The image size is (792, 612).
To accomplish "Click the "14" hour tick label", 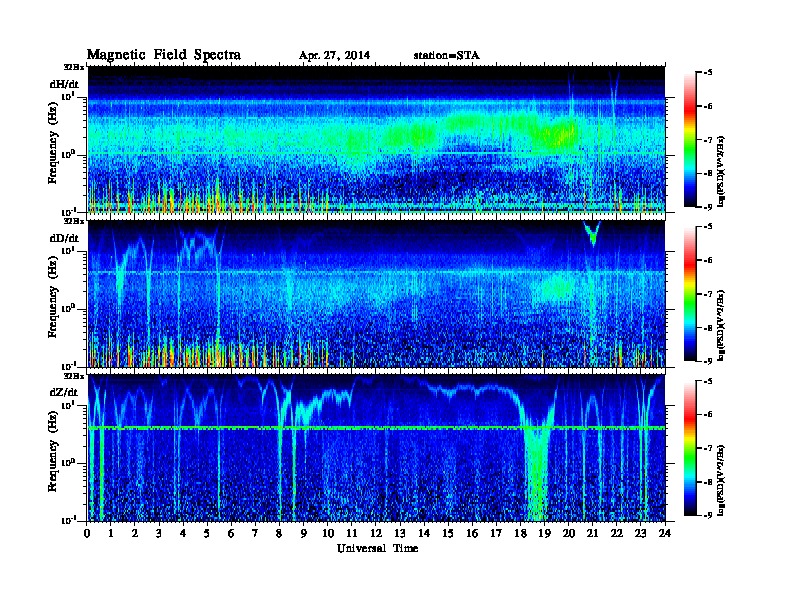I will [424, 533].
